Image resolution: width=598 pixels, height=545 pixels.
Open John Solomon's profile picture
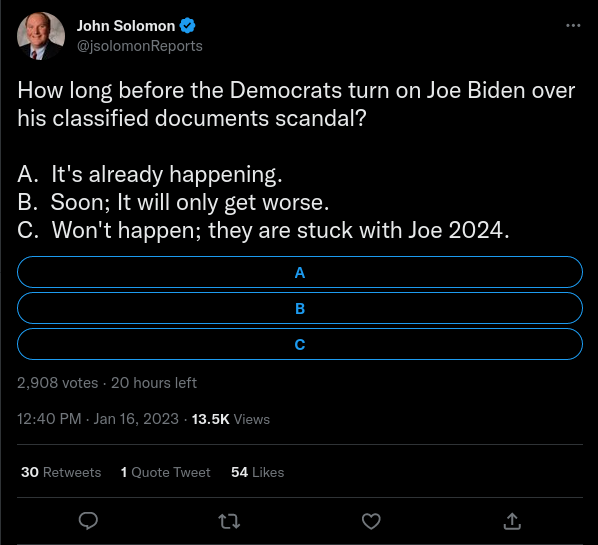pyautogui.click(x=41, y=36)
